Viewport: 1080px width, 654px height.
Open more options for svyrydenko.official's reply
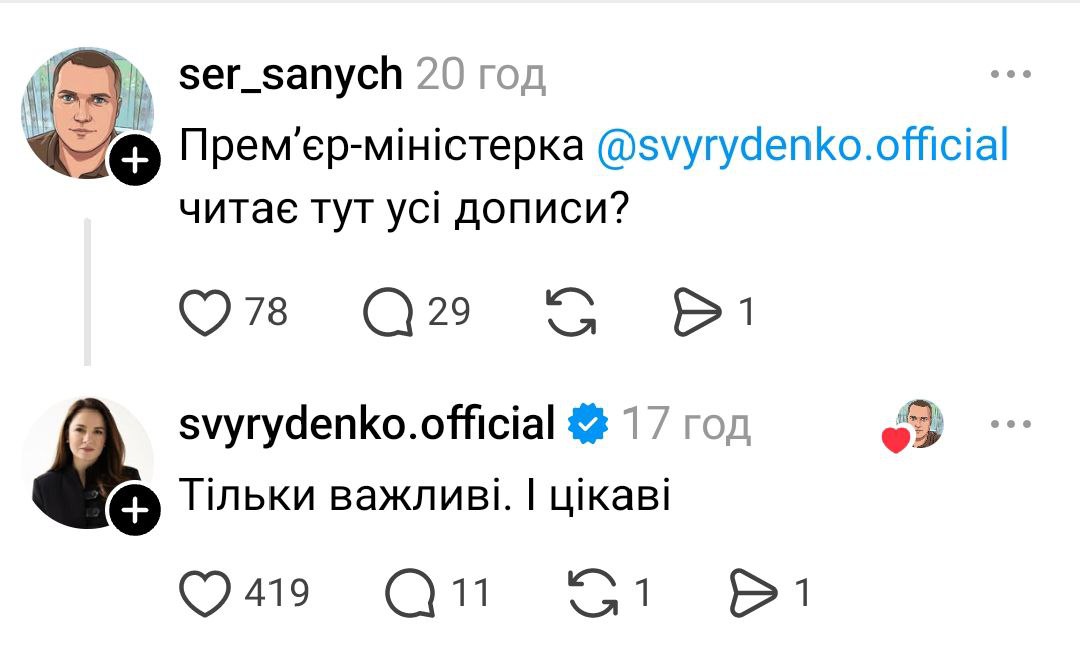coord(1010,424)
